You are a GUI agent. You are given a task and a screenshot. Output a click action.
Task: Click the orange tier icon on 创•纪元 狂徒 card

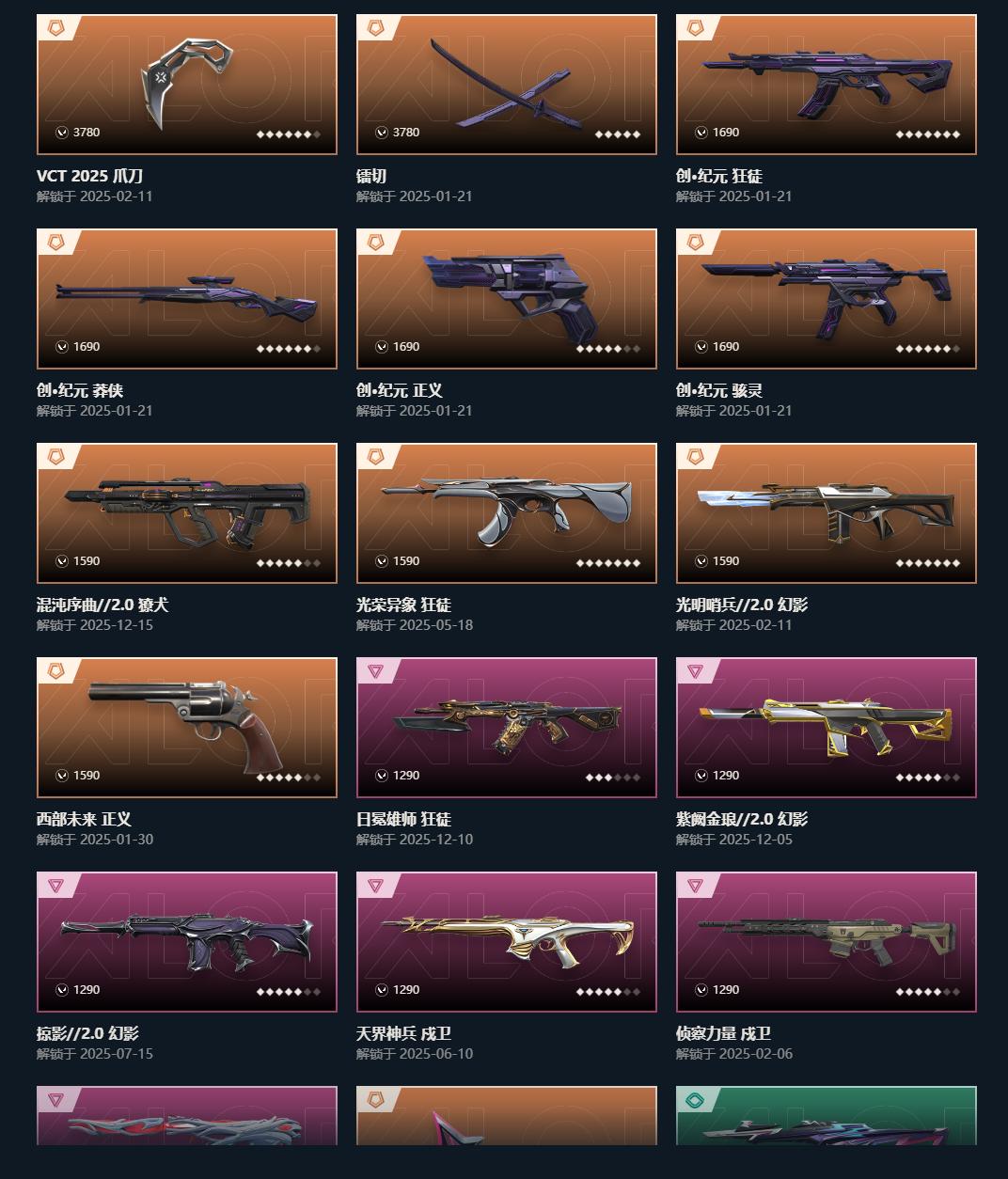696,29
